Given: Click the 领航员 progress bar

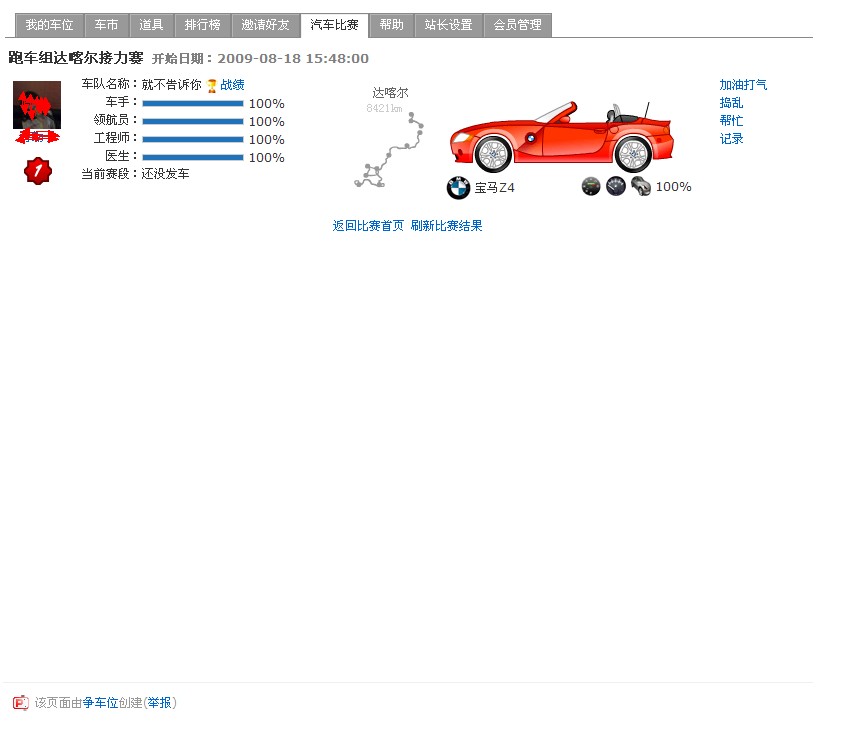Looking at the screenshot, I should [193, 121].
